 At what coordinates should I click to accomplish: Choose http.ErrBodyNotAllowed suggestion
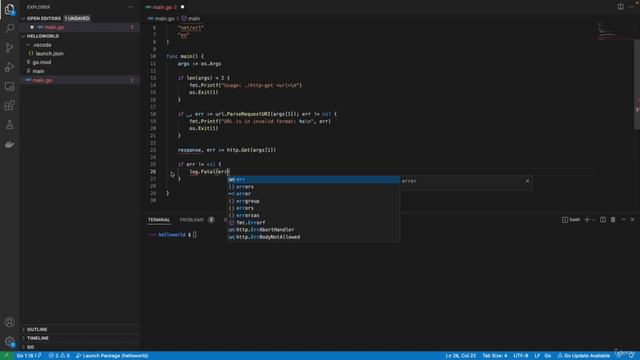point(313,237)
